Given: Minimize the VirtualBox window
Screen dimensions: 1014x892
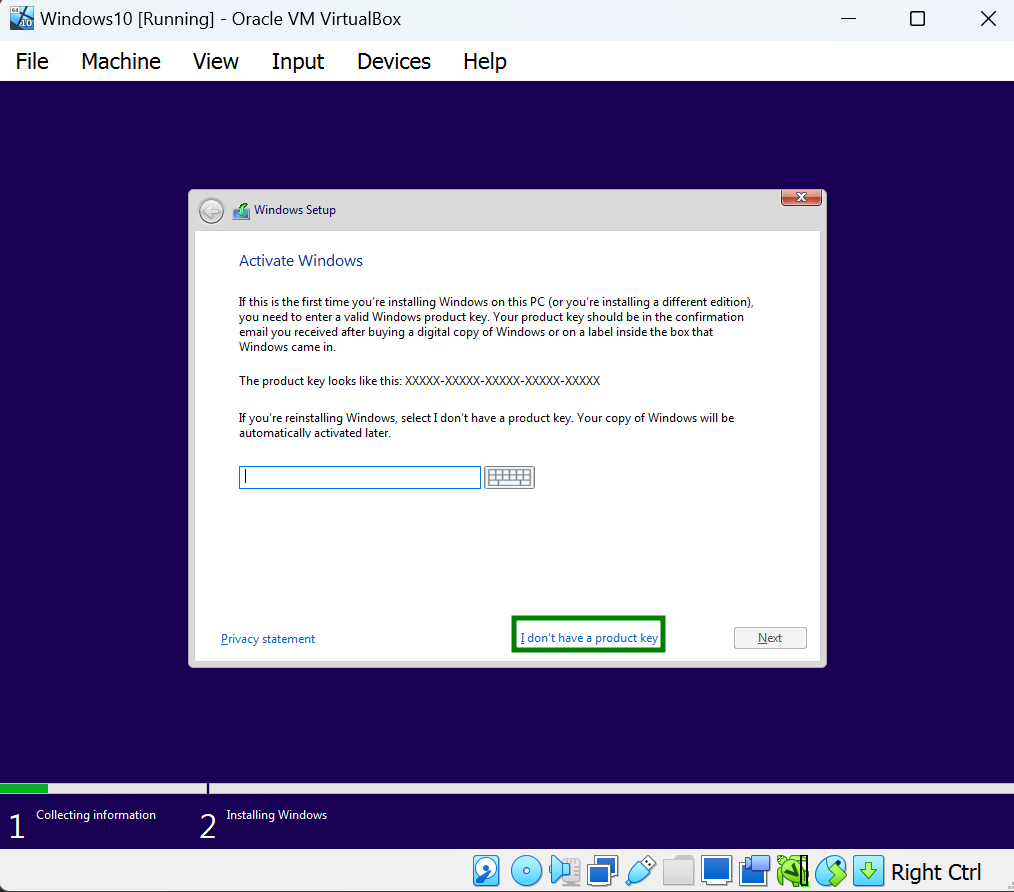Looking at the screenshot, I should (848, 19).
